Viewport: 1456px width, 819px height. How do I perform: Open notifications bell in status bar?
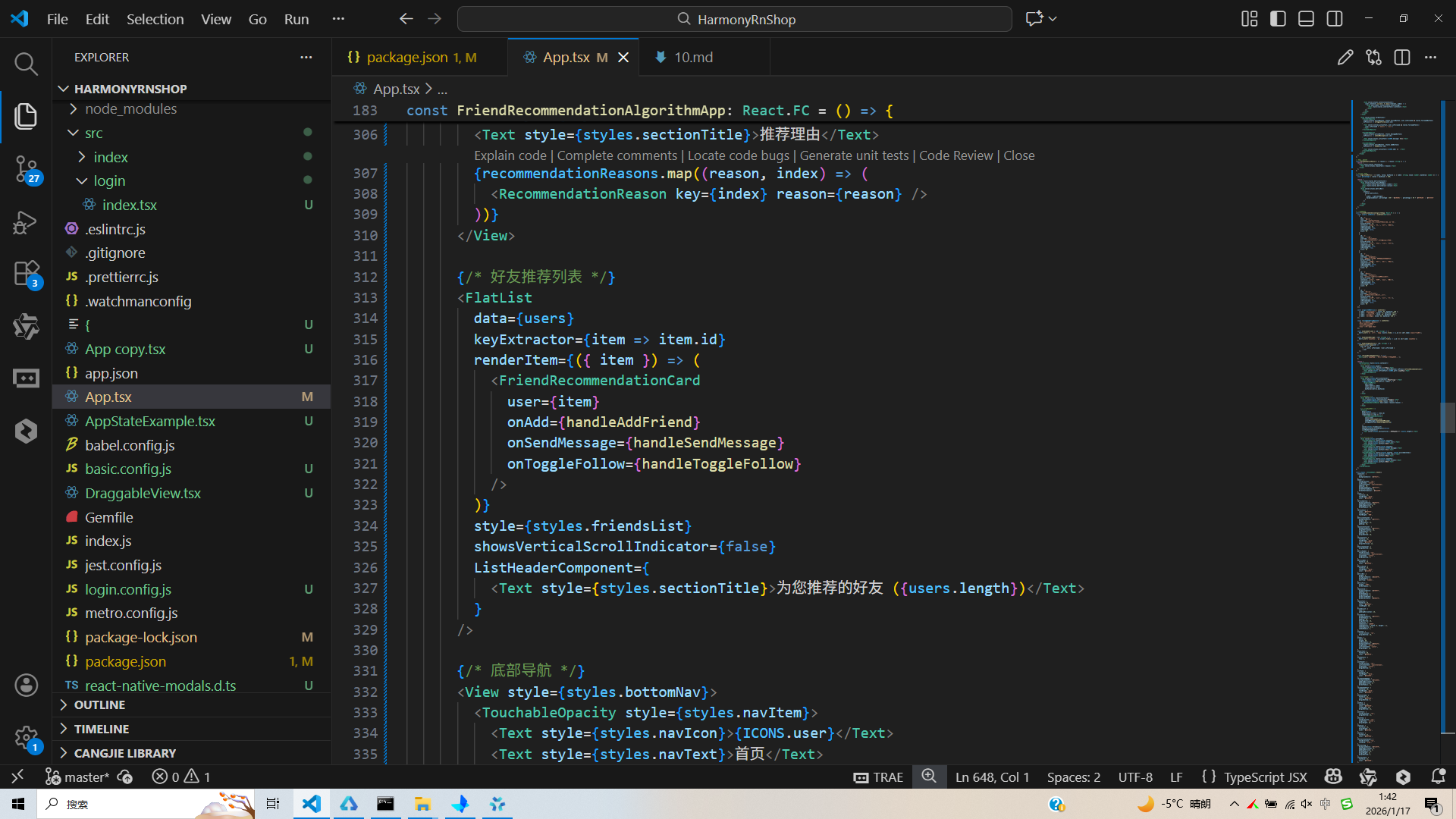1438,777
